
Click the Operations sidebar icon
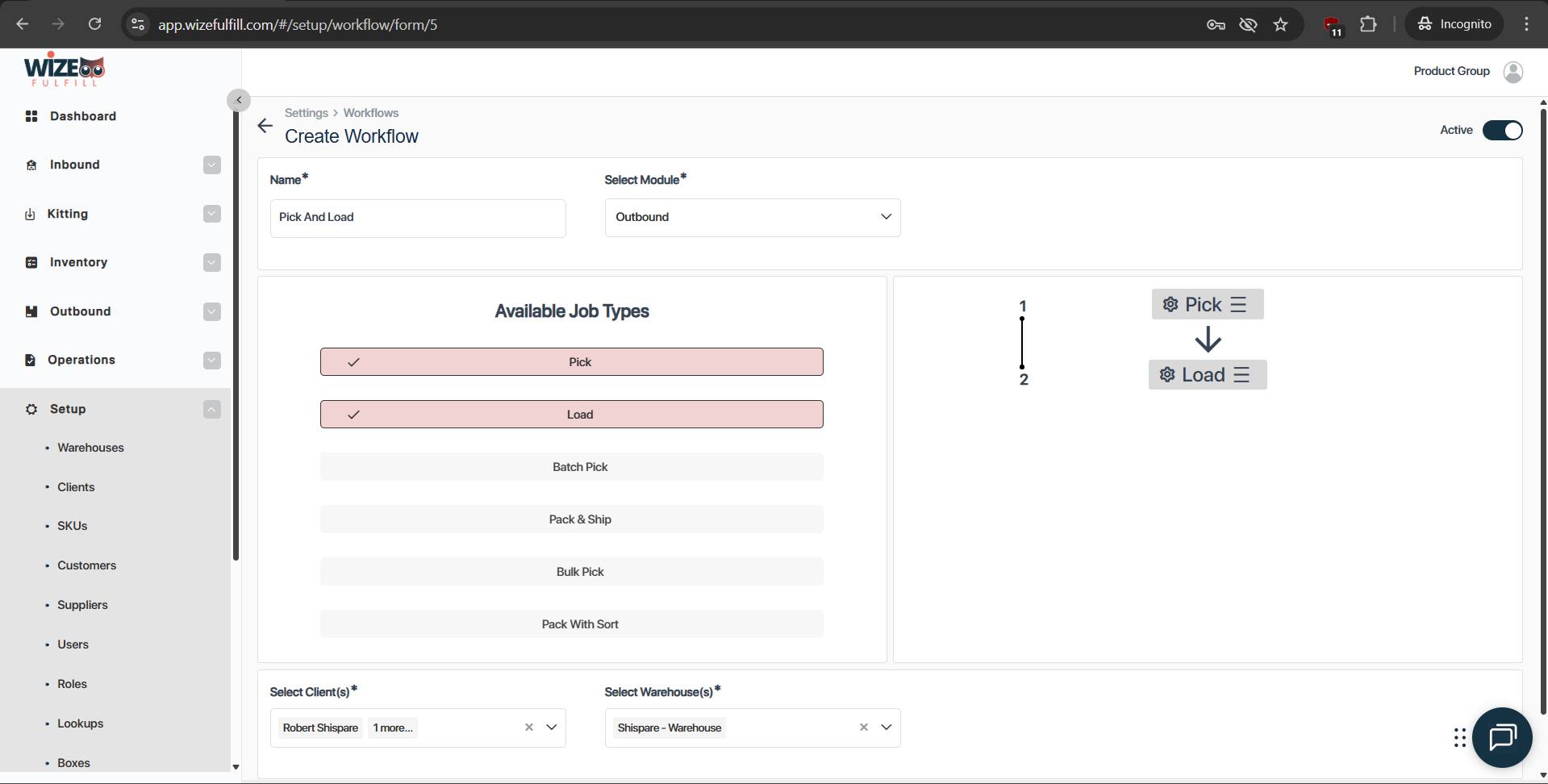[31, 360]
